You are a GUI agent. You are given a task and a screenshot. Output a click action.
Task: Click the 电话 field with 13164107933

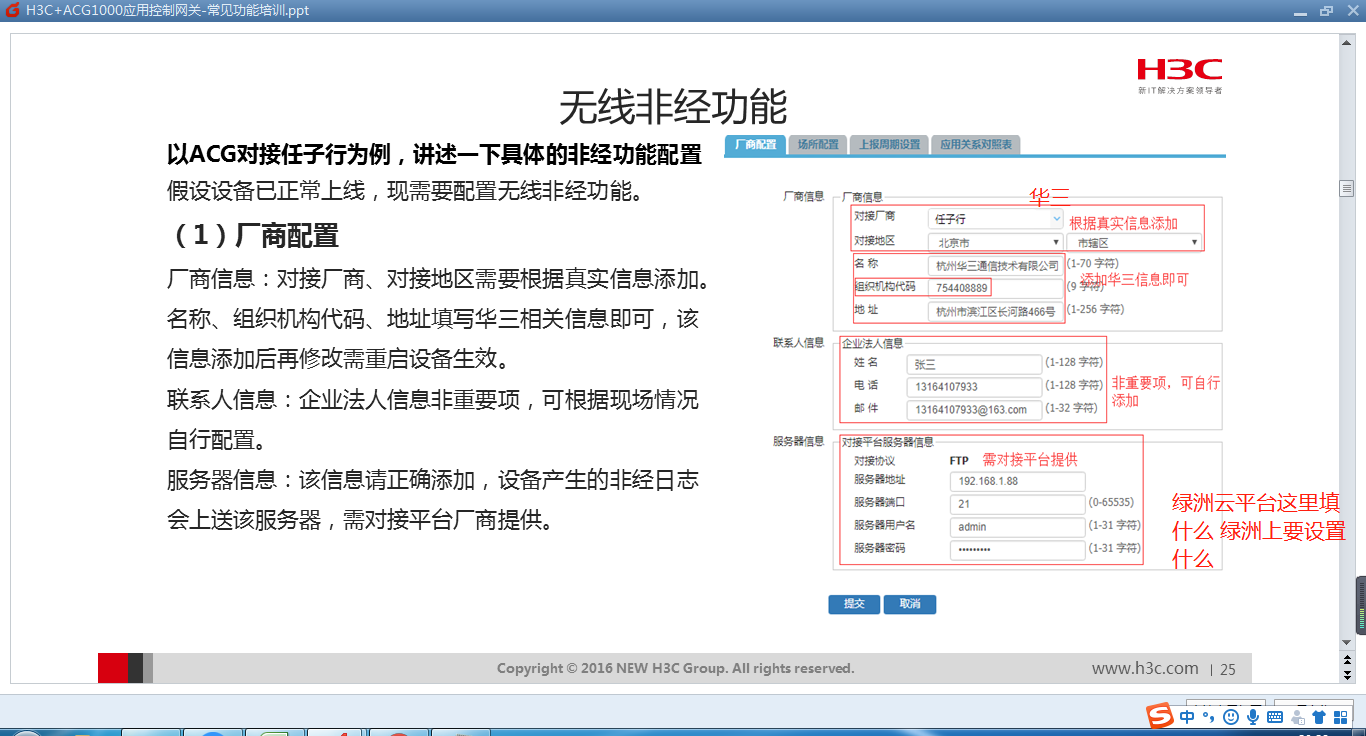[974, 386]
